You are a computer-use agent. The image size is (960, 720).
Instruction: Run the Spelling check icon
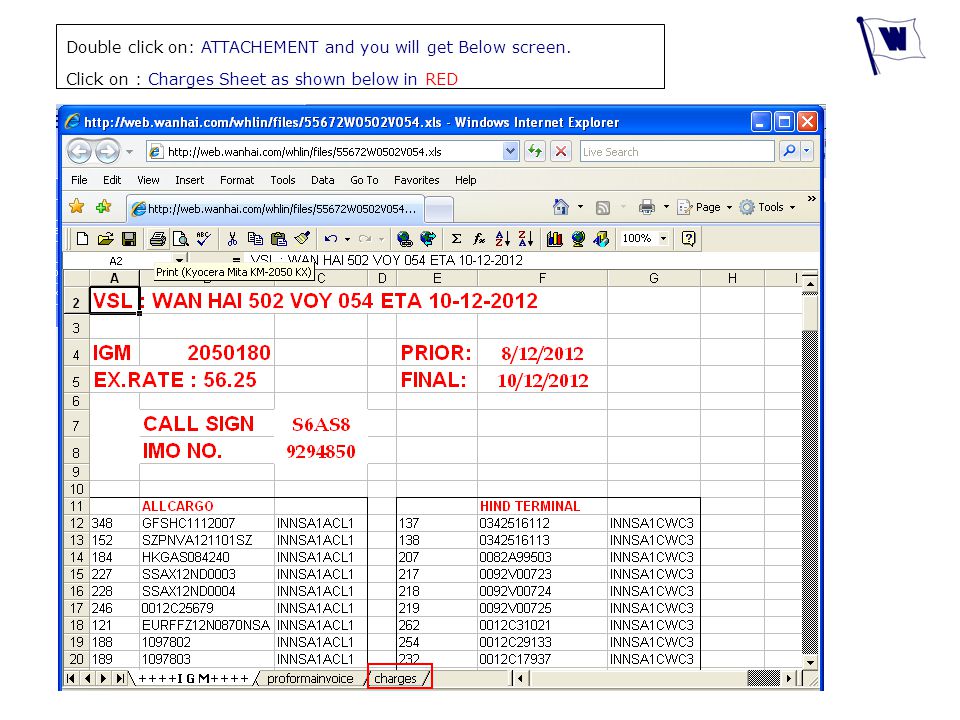(x=204, y=239)
